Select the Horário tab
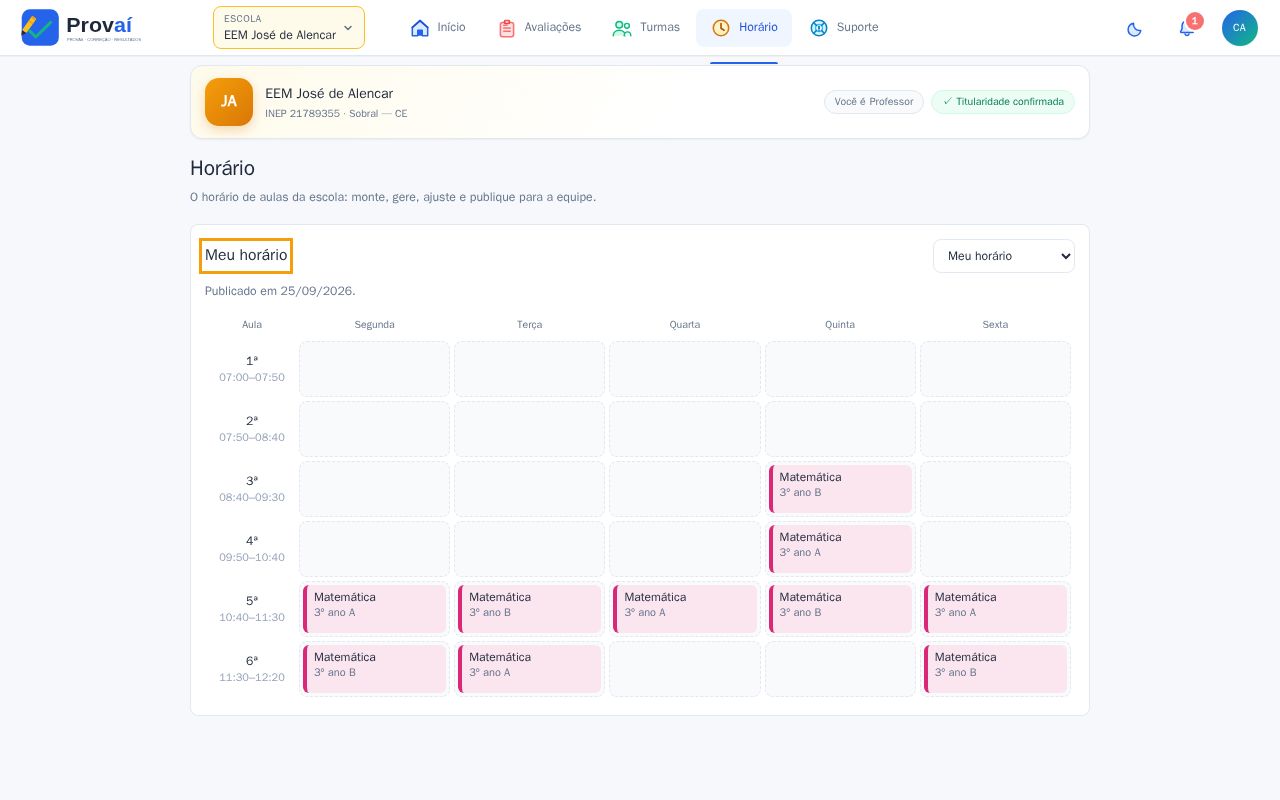The height and width of the screenshot is (800, 1280). tap(744, 28)
